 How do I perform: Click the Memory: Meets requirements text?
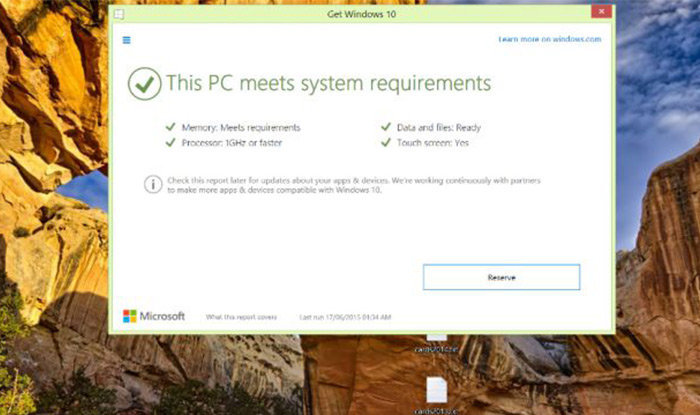click(x=241, y=128)
